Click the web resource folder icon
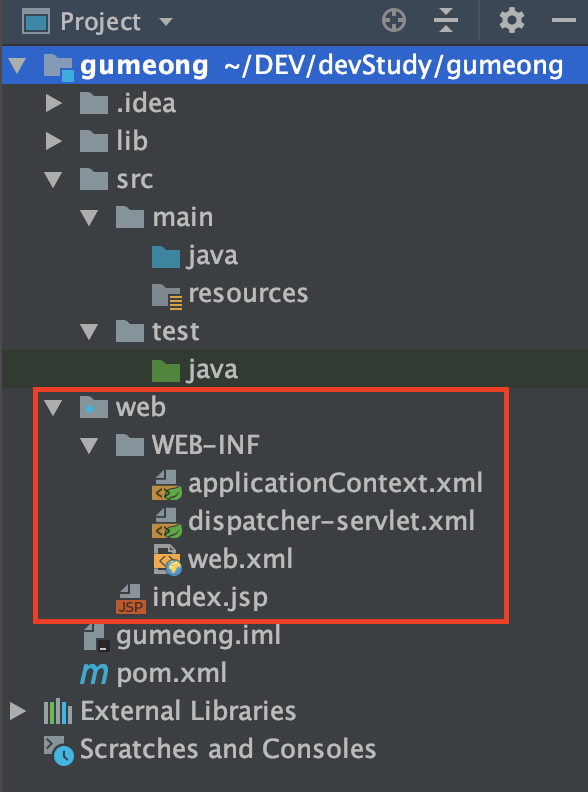The width and height of the screenshot is (588, 792). pyautogui.click(x=94, y=408)
